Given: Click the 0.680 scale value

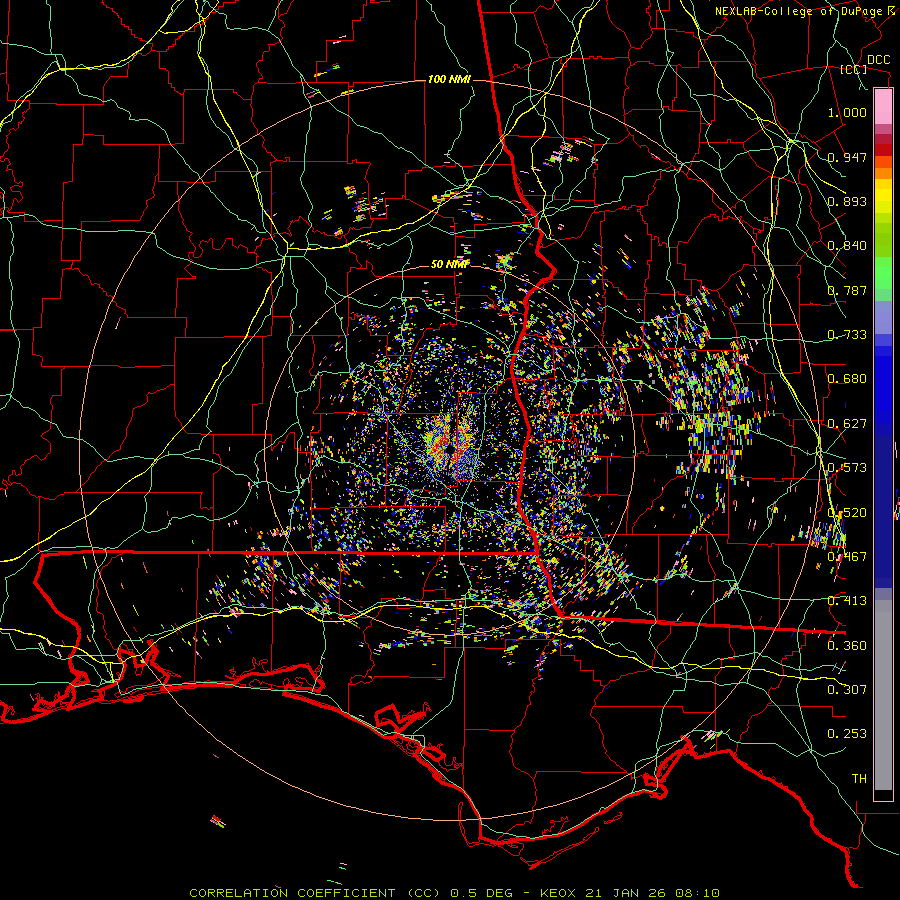Looking at the screenshot, I should pyautogui.click(x=847, y=379).
